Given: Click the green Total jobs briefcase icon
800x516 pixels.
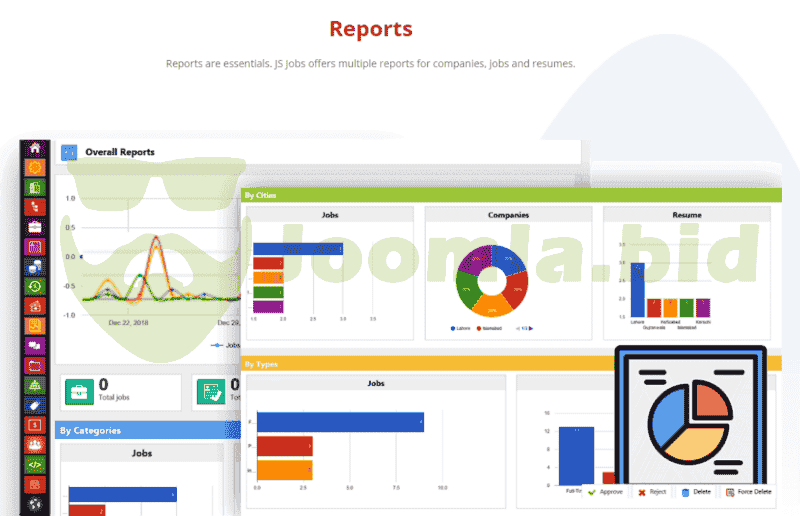Looking at the screenshot, I should pyautogui.click(x=78, y=392).
